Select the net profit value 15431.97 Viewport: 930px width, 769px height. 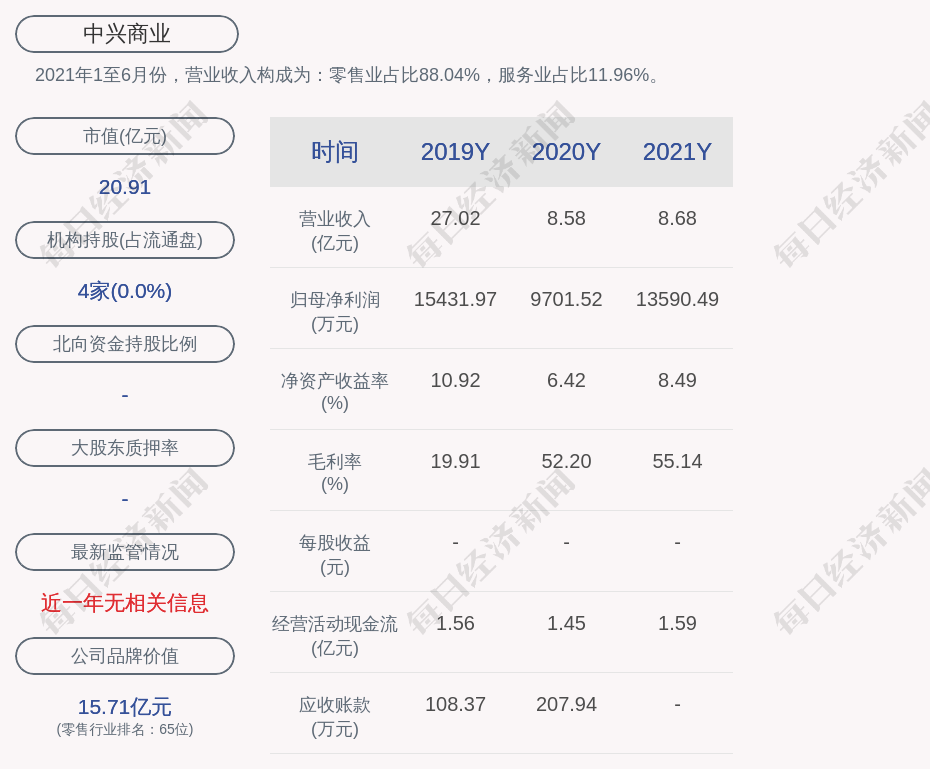pyautogui.click(x=455, y=299)
